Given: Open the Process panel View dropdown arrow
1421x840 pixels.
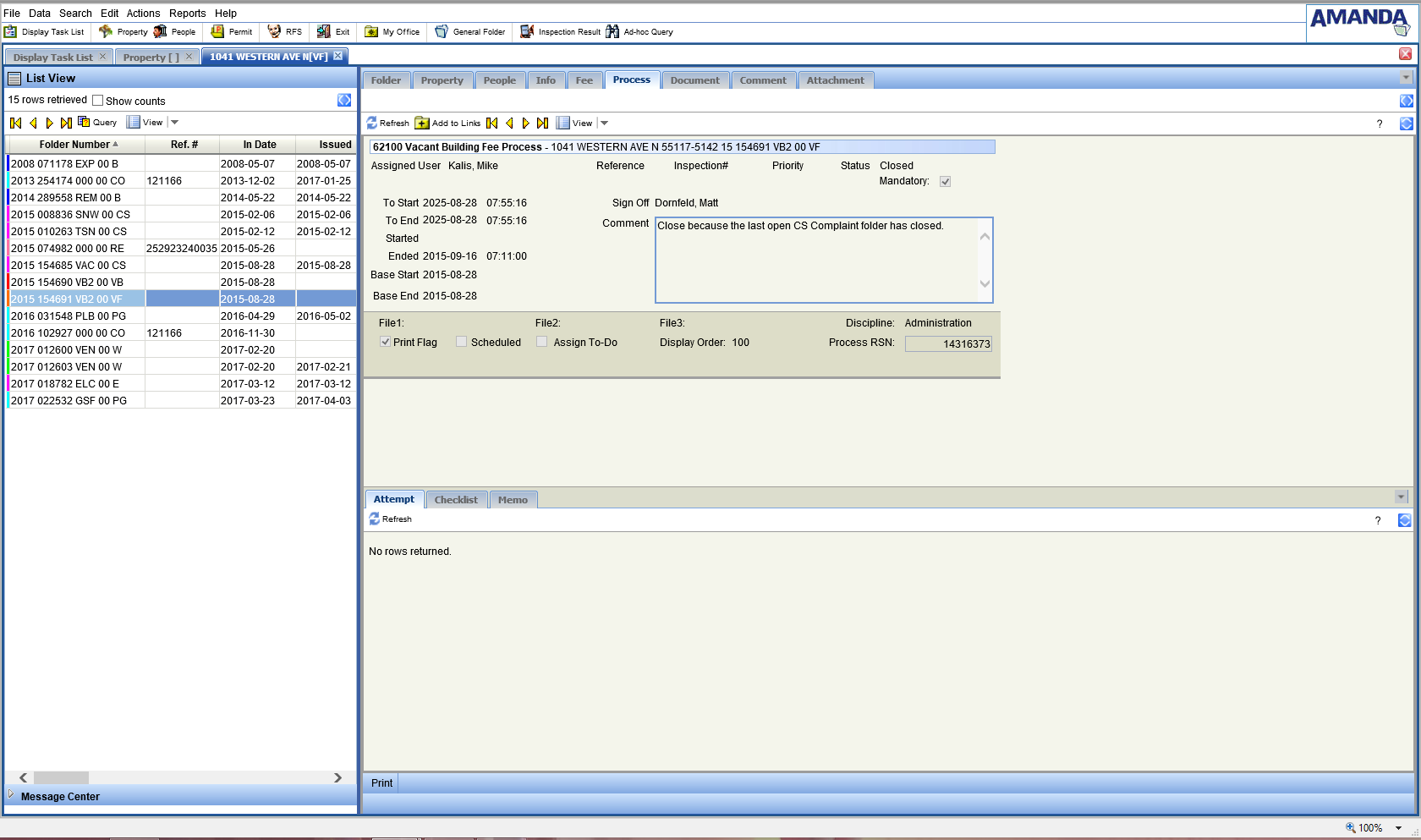Looking at the screenshot, I should pyautogui.click(x=604, y=124).
